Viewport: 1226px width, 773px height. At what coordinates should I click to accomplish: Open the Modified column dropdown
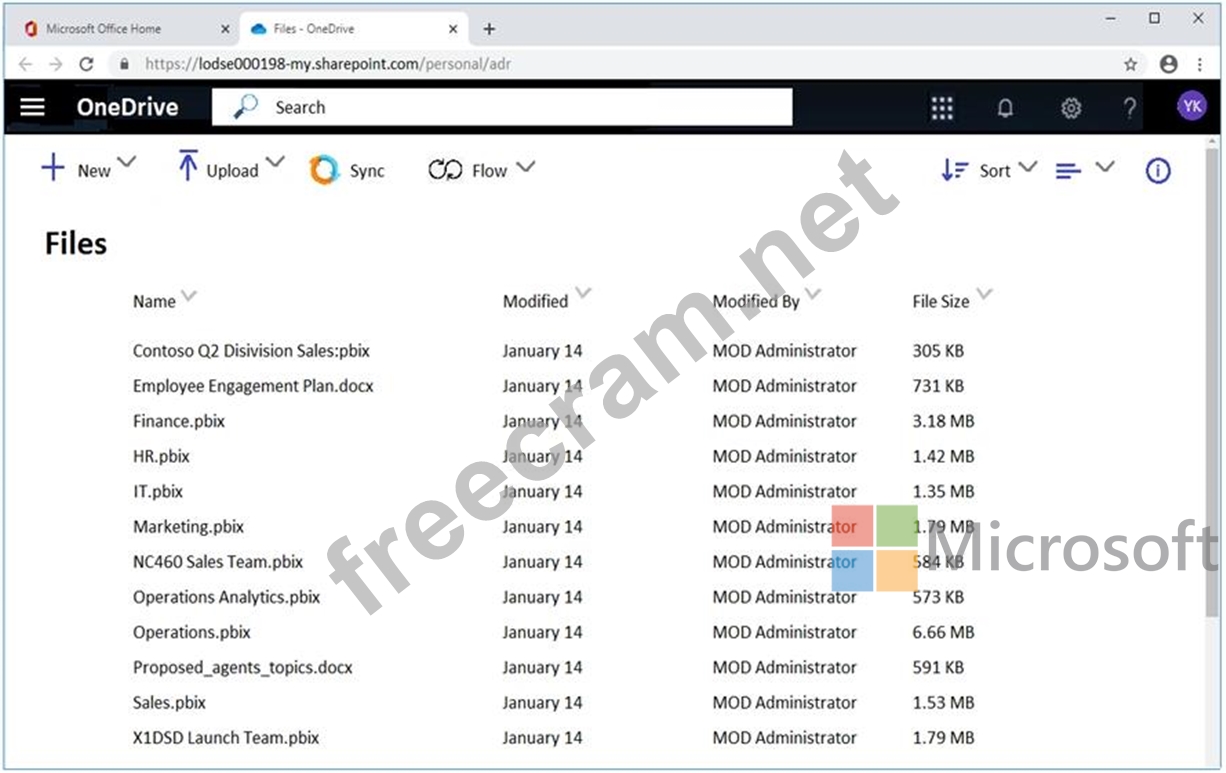[x=584, y=294]
